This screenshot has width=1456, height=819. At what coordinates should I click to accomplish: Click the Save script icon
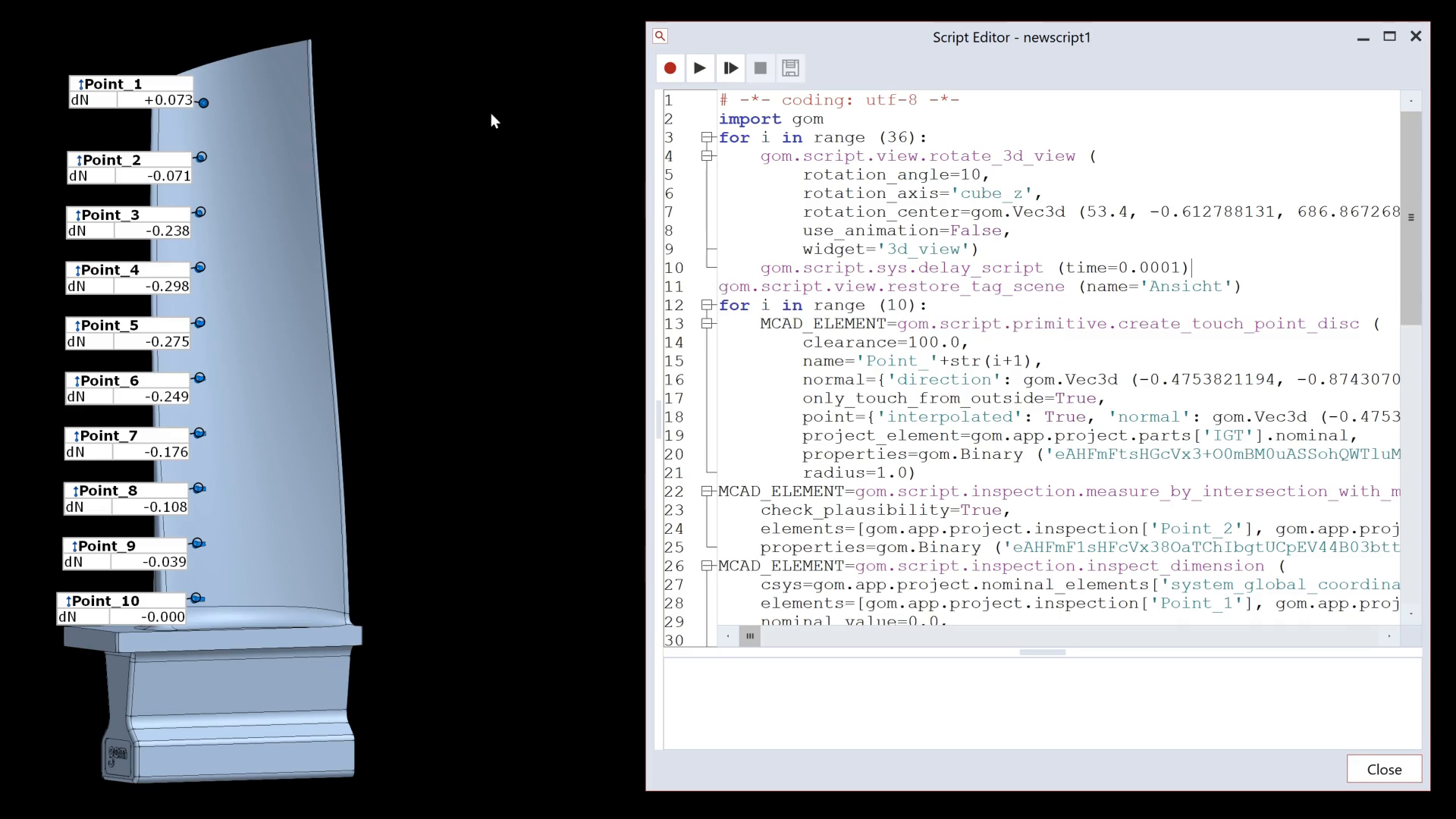(790, 68)
